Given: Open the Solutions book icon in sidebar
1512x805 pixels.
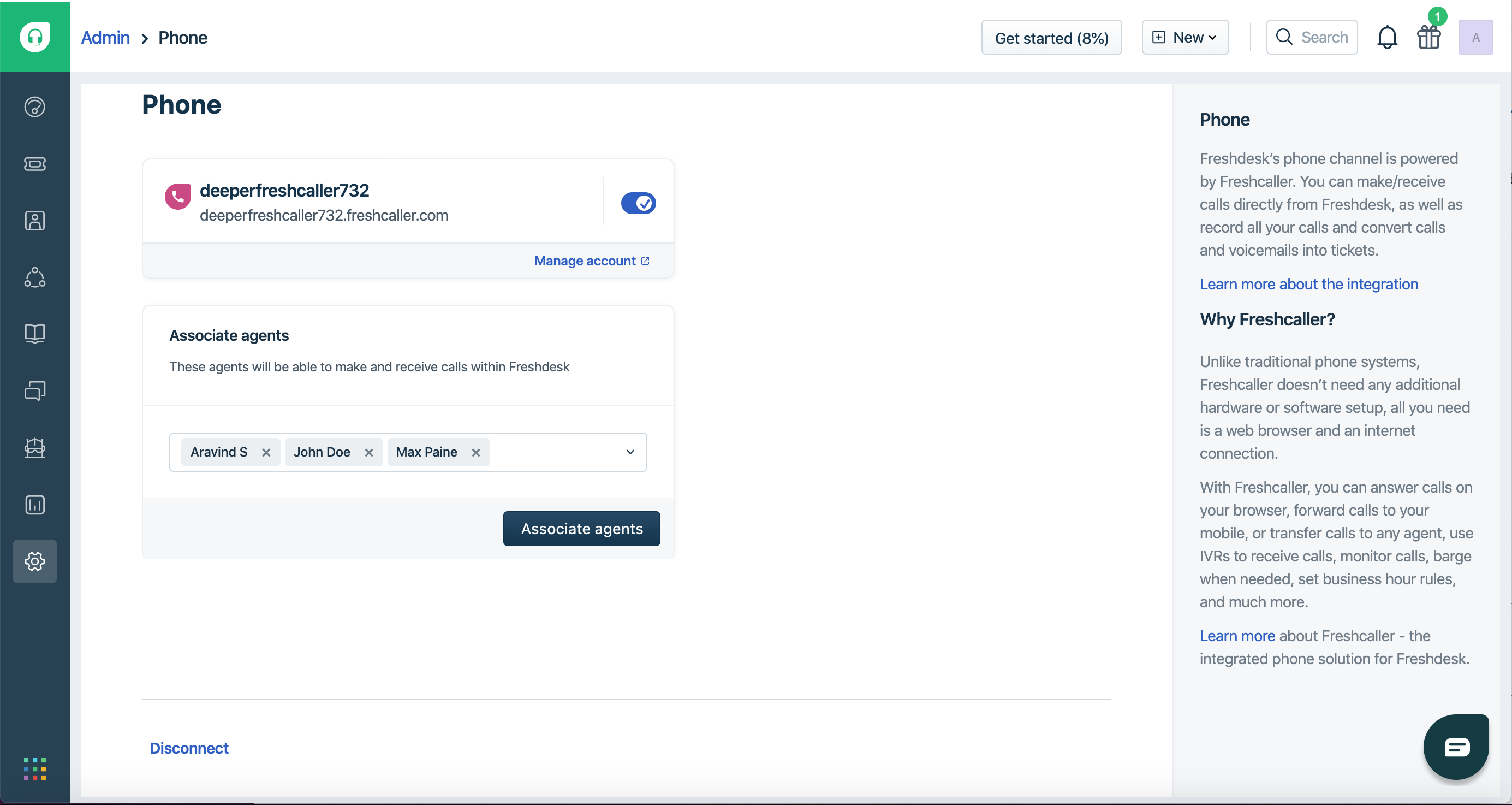Looking at the screenshot, I should pyautogui.click(x=34, y=334).
